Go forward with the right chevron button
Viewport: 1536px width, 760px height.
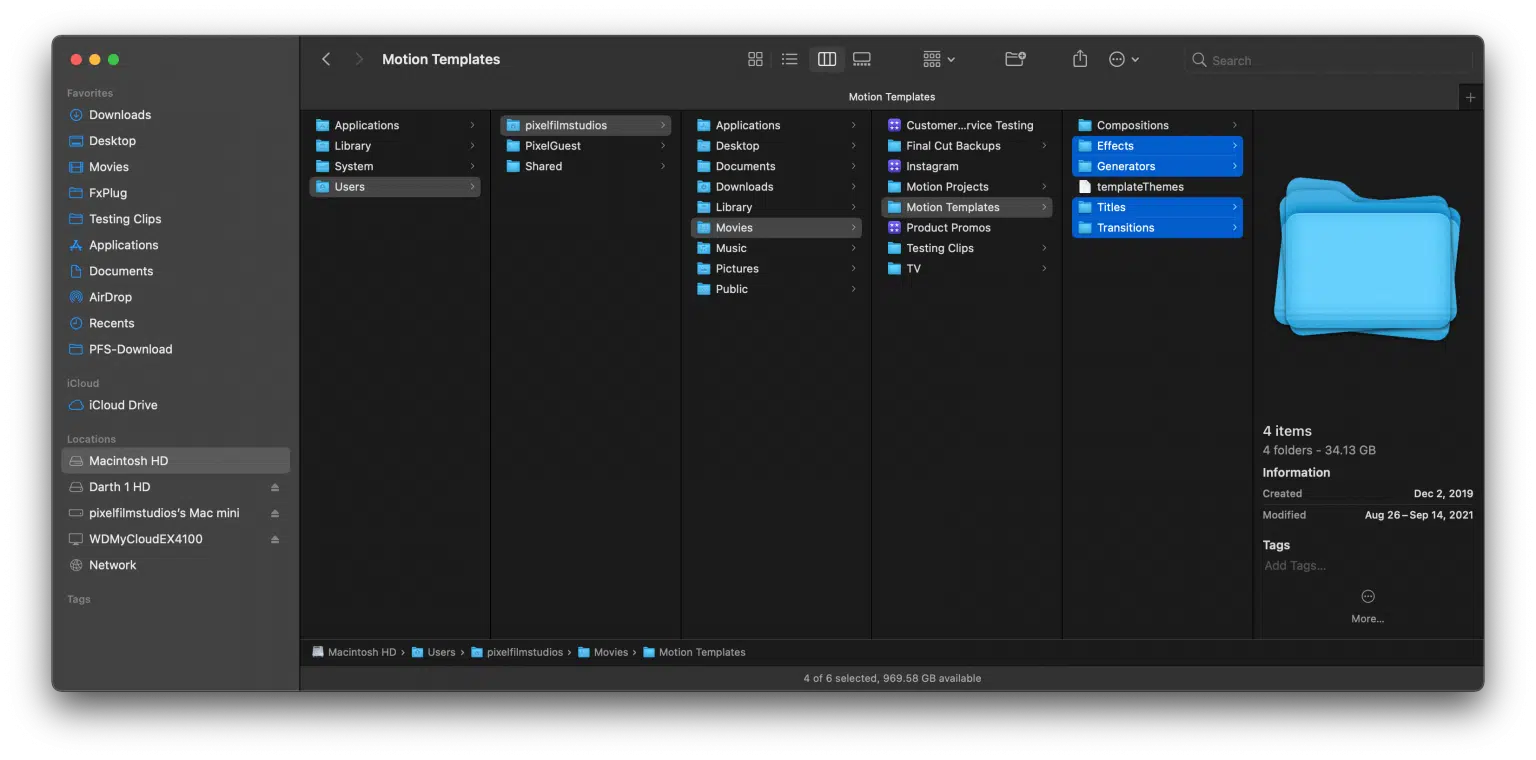tap(359, 60)
